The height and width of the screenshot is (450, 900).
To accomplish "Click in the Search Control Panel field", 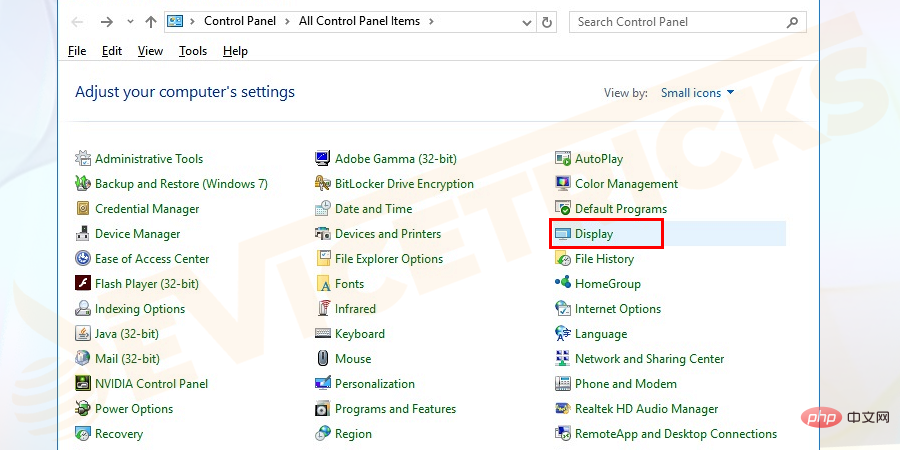I will pyautogui.click(x=688, y=22).
